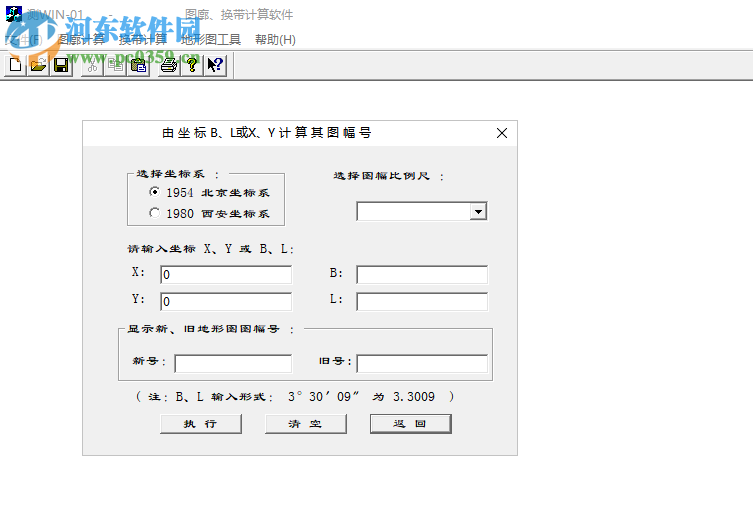
Task: Expand the 选择图幅比例尺 dropdown arrow
Action: point(478,211)
